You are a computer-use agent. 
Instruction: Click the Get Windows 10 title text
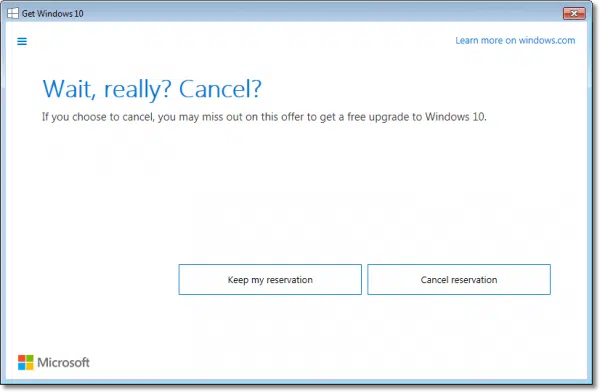point(52,13)
